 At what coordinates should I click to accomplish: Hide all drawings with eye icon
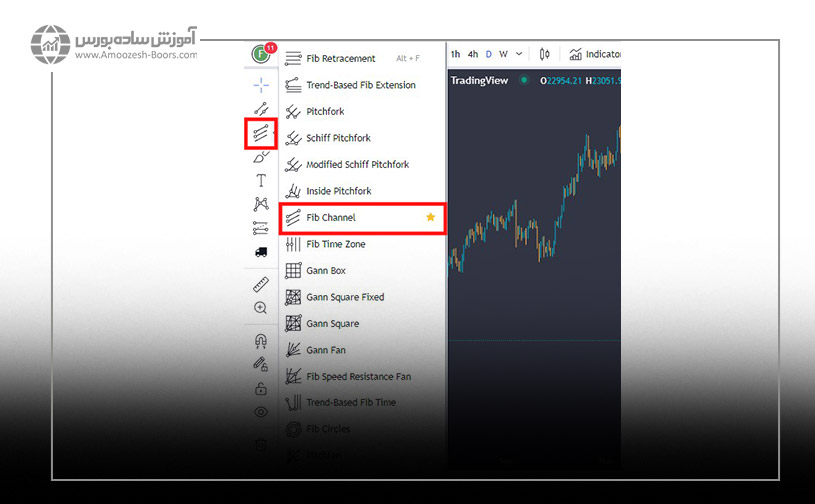[261, 412]
